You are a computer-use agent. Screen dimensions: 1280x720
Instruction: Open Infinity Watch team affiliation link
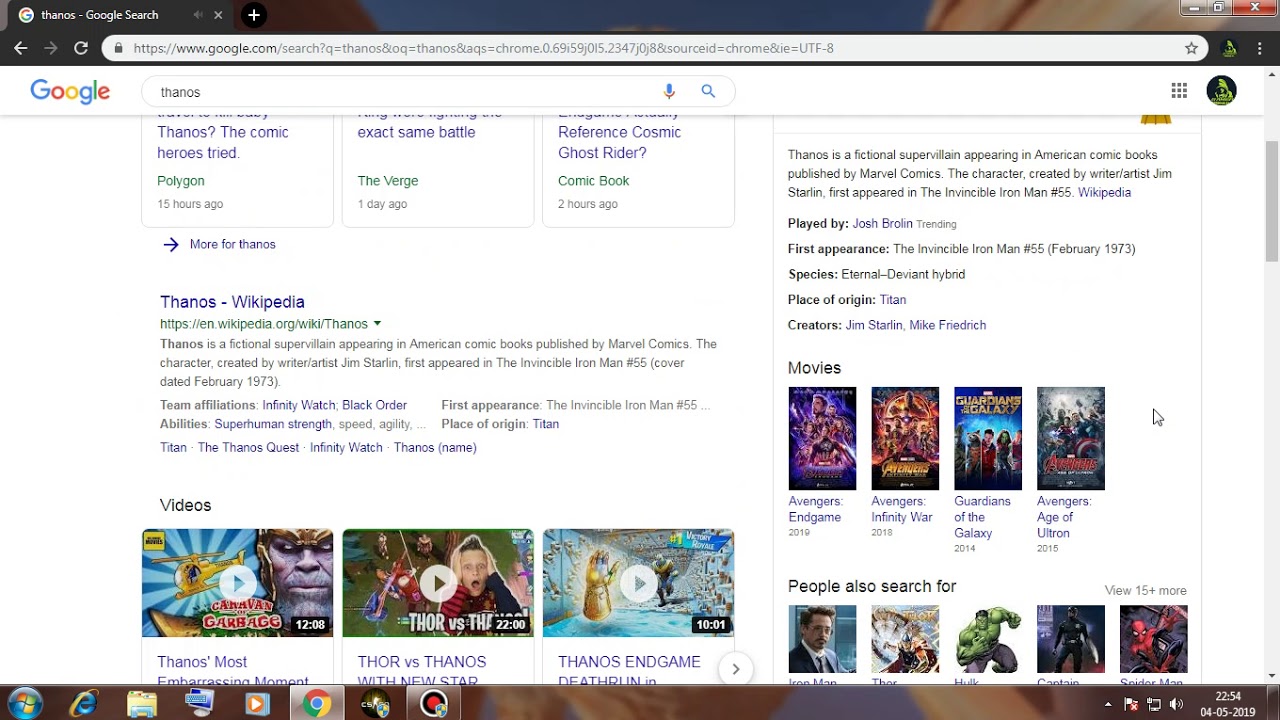[298, 405]
